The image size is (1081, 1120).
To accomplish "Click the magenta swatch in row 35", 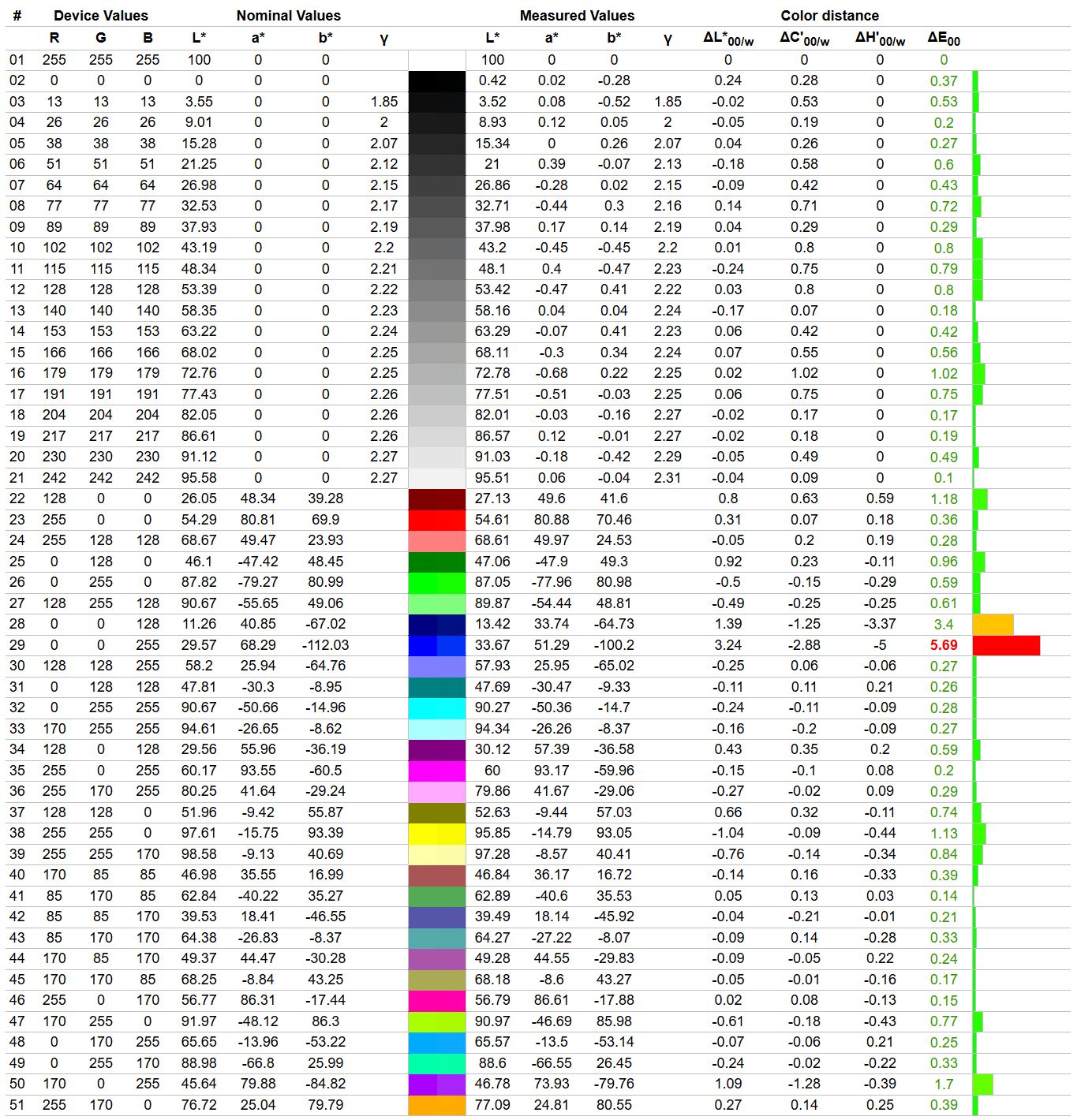I will (x=436, y=771).
